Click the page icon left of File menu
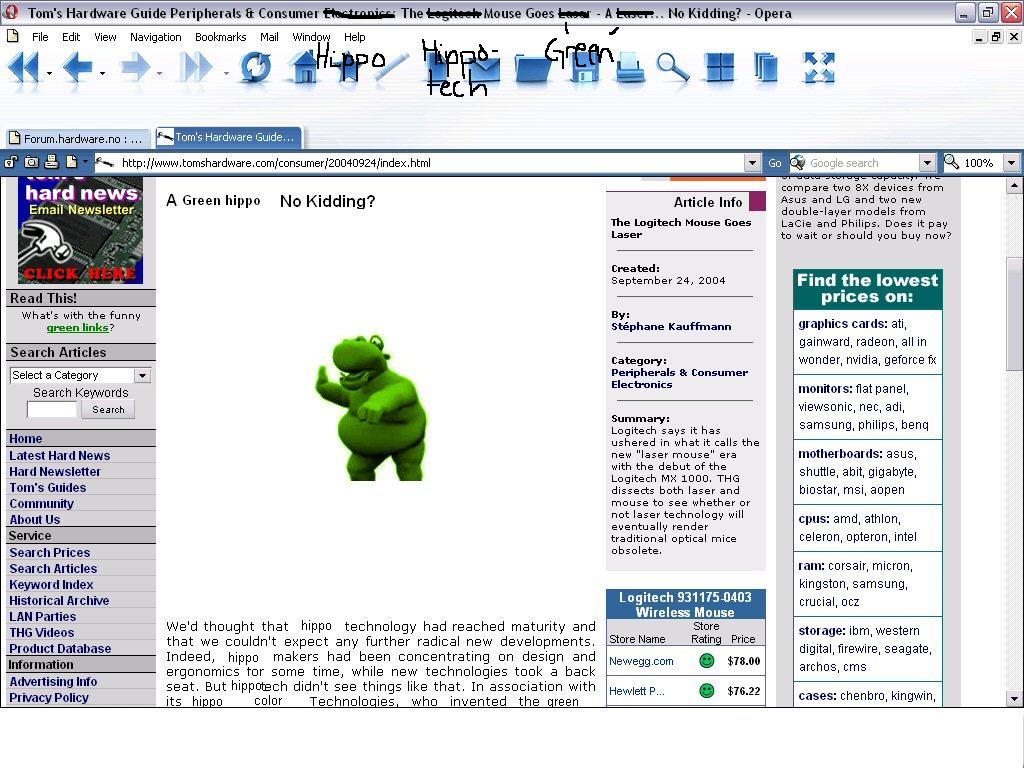Image resolution: width=1024 pixels, height=768 pixels. pyautogui.click(x=12, y=37)
